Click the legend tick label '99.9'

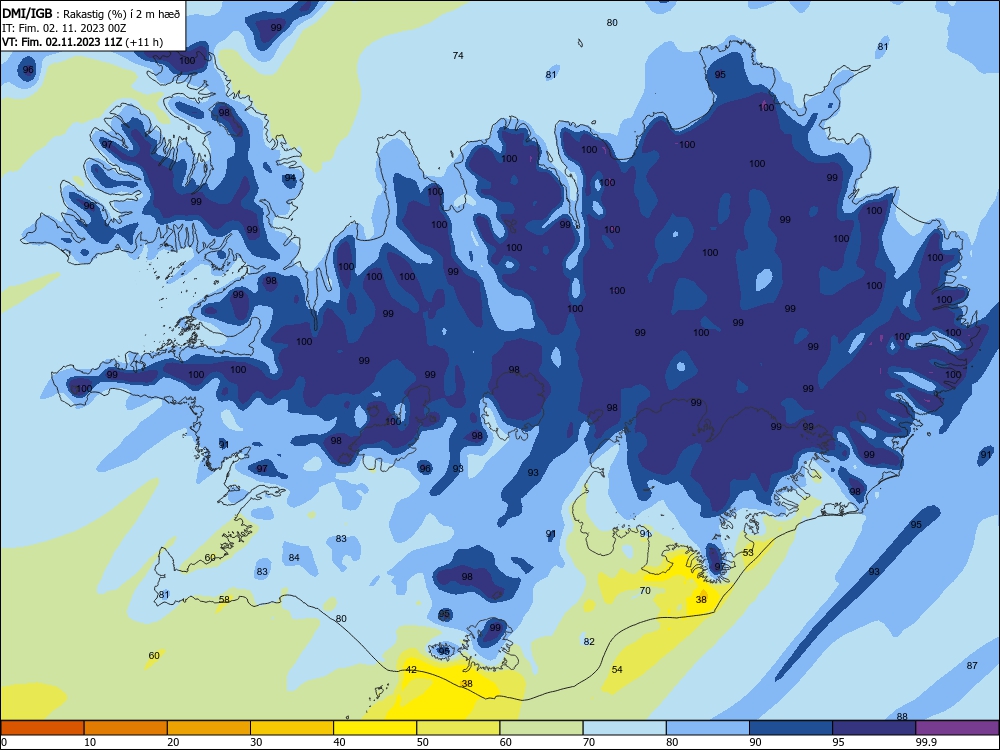926,742
